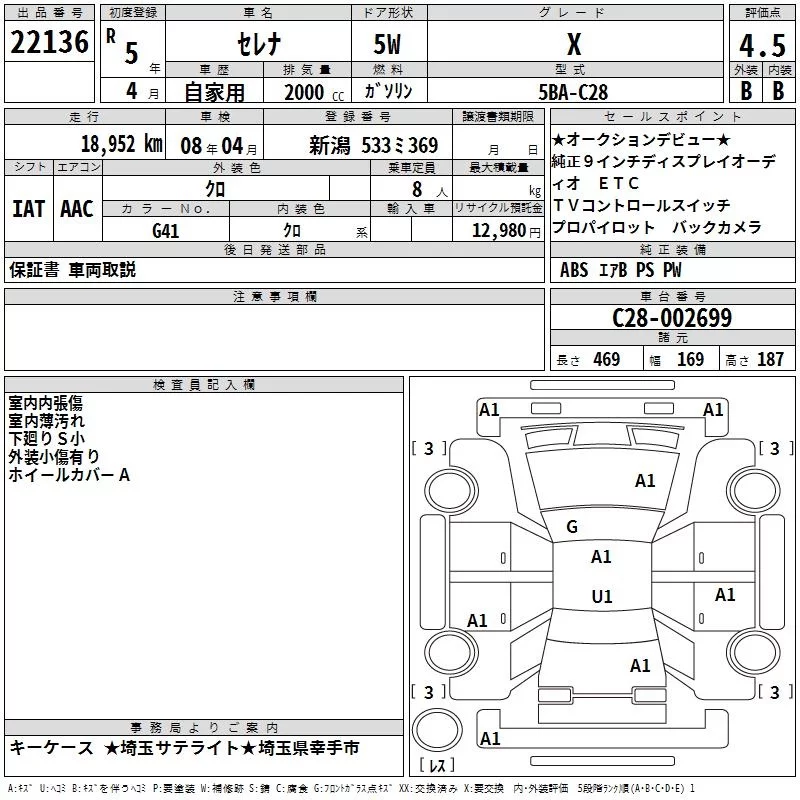Click sales point ★オークションデビュー★
800x800 pixels.
641,139
